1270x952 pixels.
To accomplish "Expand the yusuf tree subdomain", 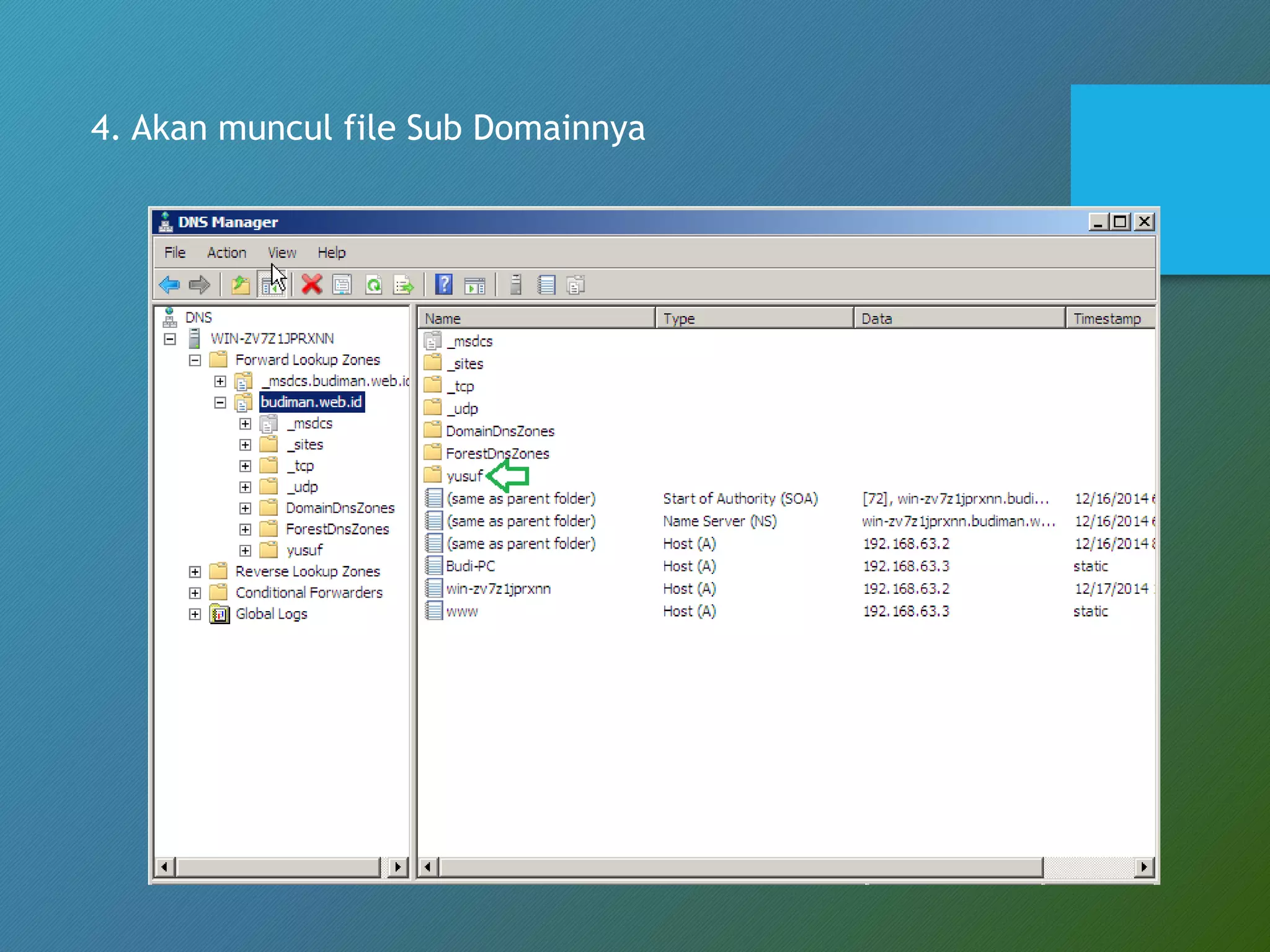I will (246, 550).
